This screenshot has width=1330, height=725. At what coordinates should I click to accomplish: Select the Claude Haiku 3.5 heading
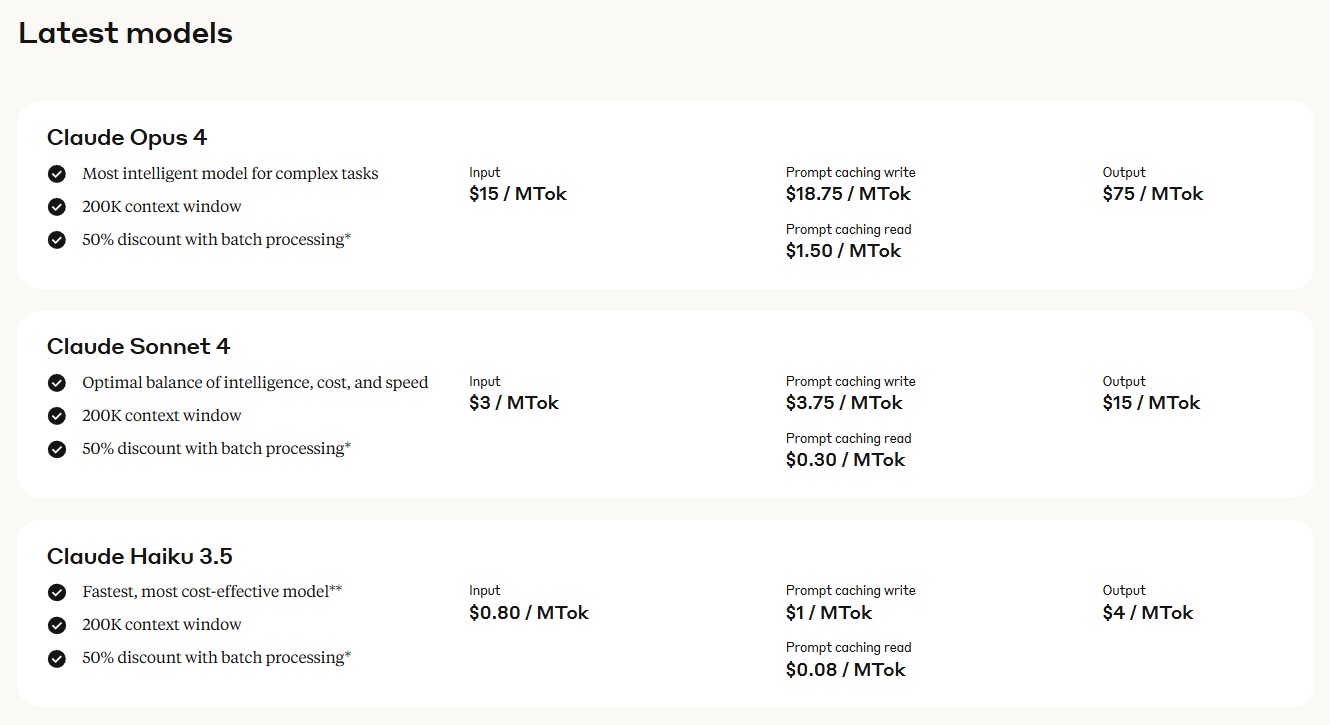pos(140,556)
